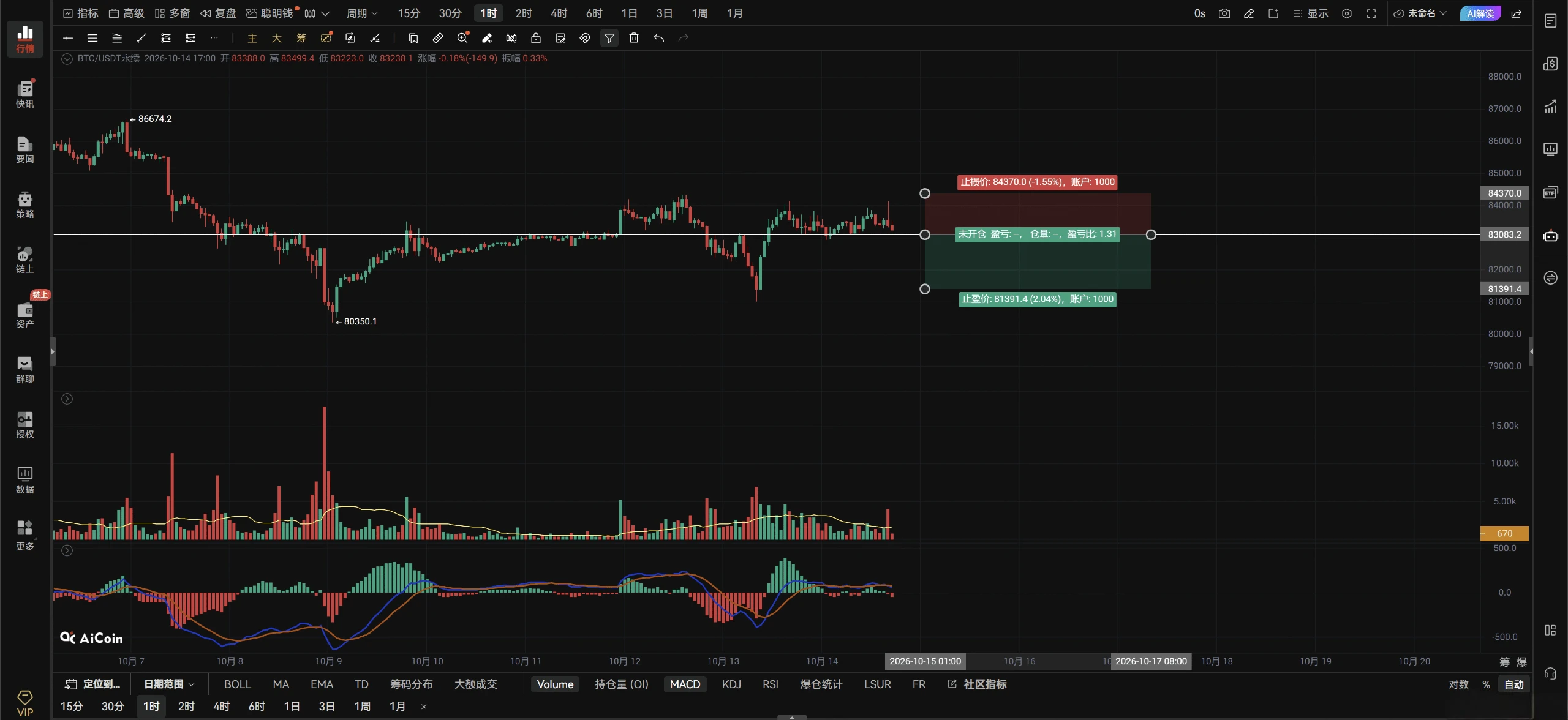Toggle the filter funnel icon
The image size is (1568, 720).
tap(609, 38)
